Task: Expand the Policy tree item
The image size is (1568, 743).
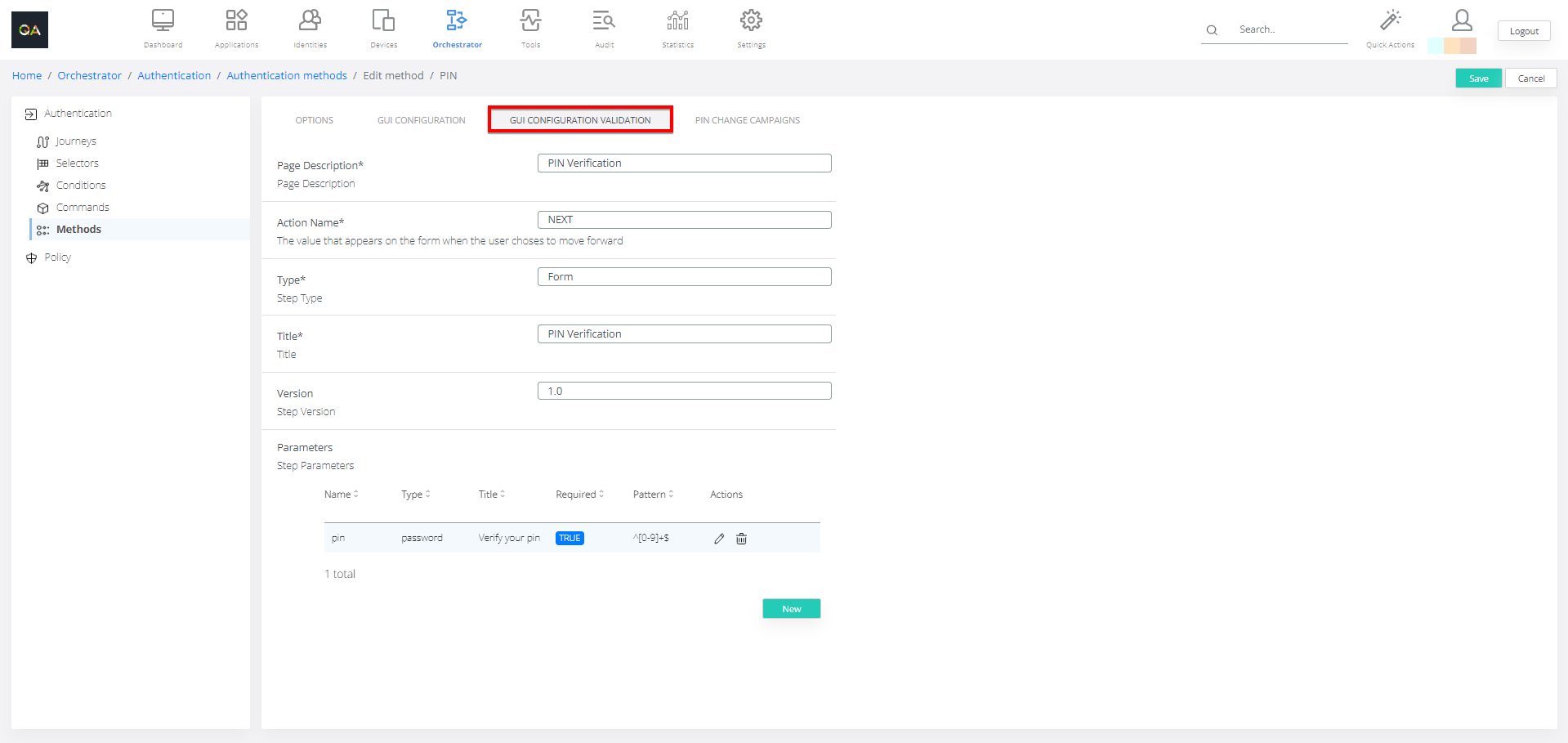Action: click(58, 257)
